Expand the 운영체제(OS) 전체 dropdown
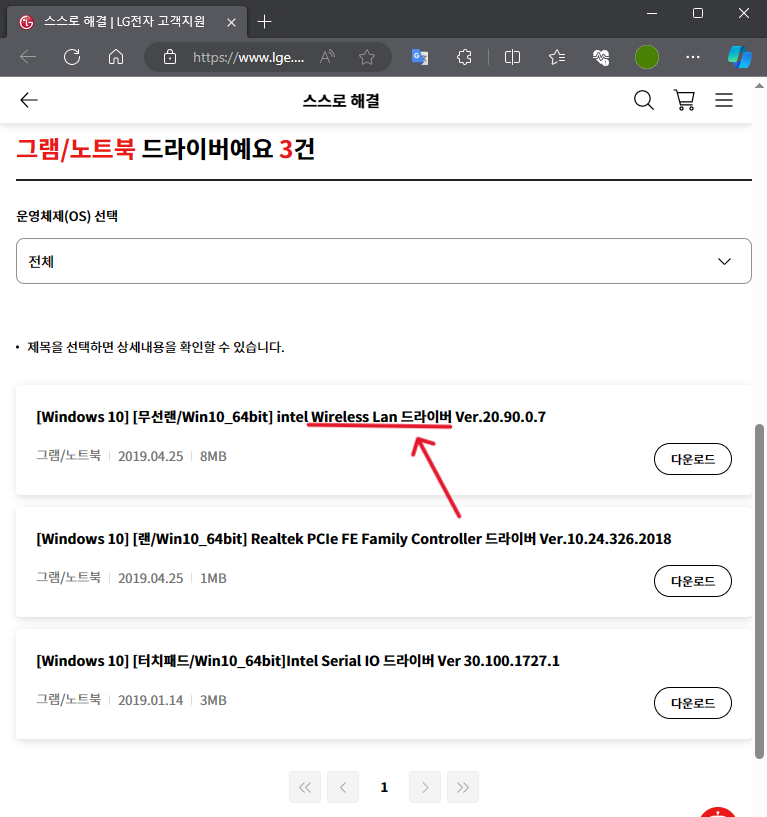The image size is (767, 817). point(384,261)
